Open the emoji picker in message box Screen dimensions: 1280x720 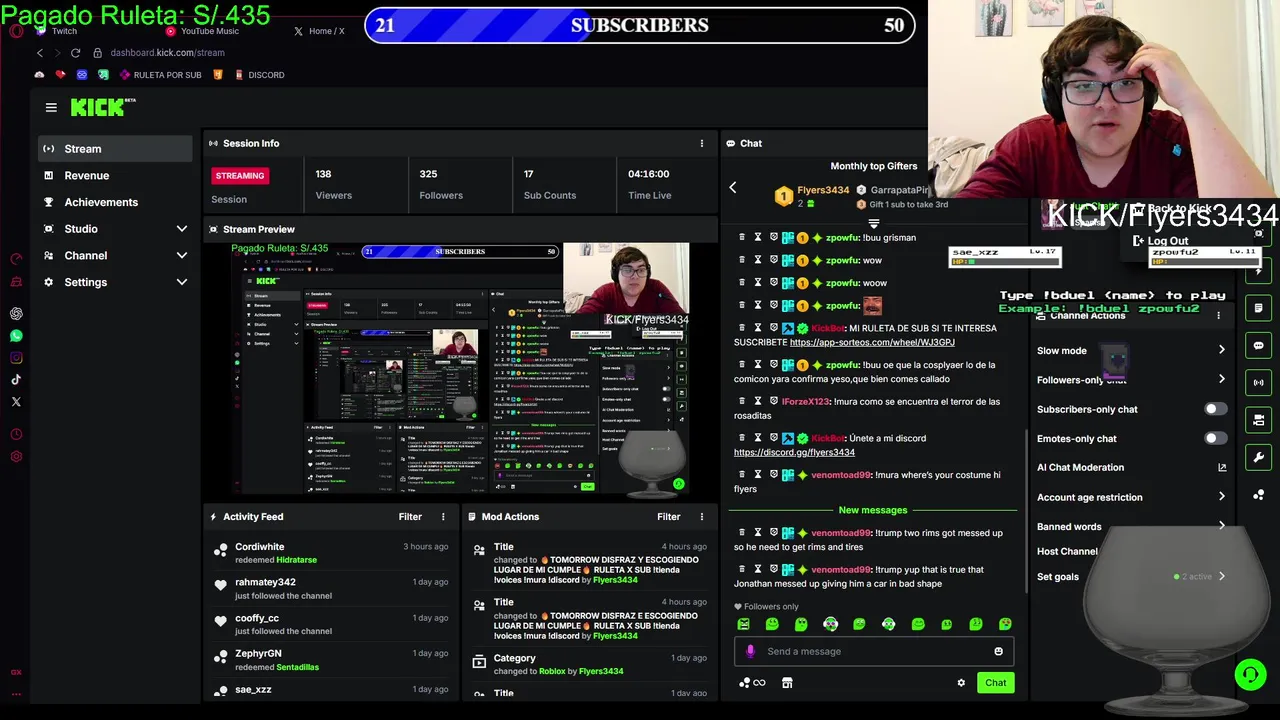tap(998, 651)
